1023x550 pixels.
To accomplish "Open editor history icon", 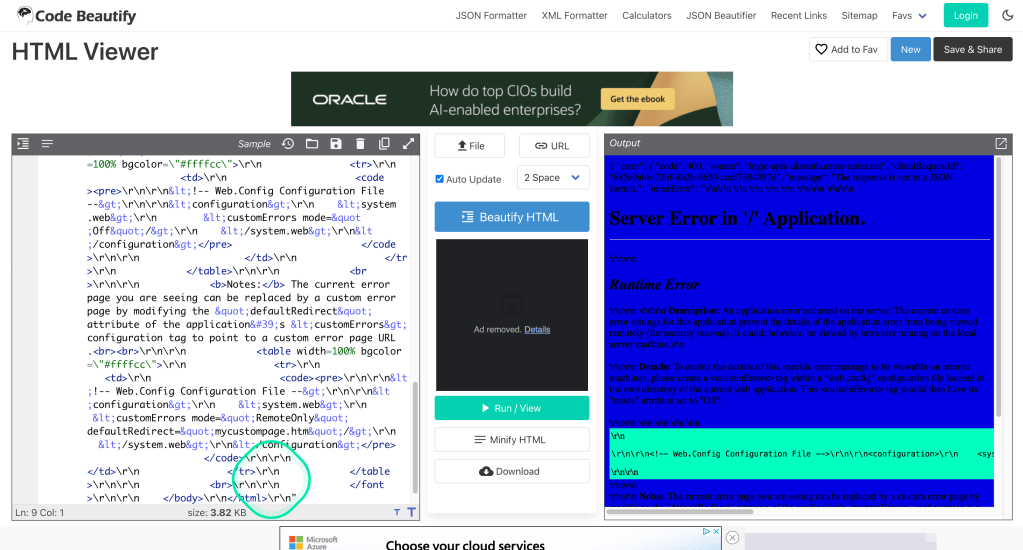I will coord(288,144).
